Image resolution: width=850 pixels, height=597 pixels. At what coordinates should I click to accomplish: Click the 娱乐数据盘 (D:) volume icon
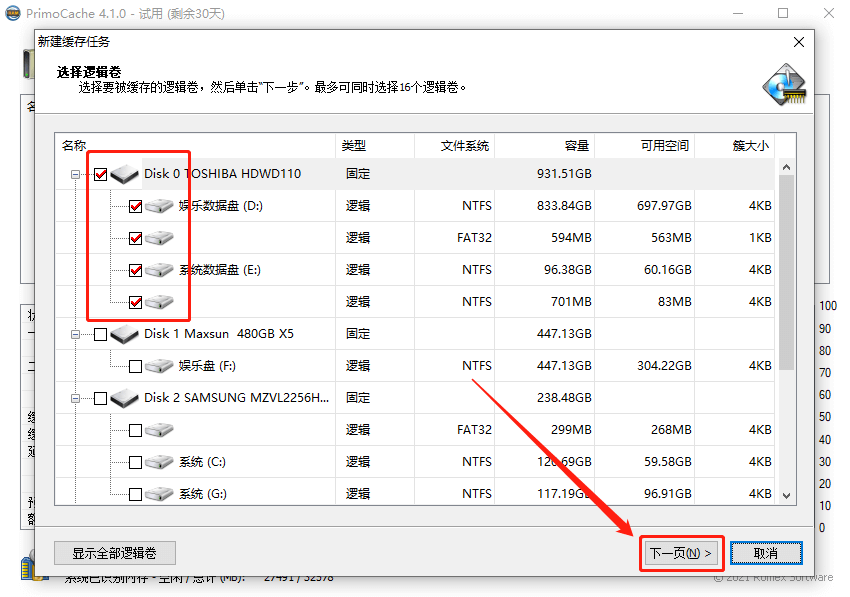[159, 205]
